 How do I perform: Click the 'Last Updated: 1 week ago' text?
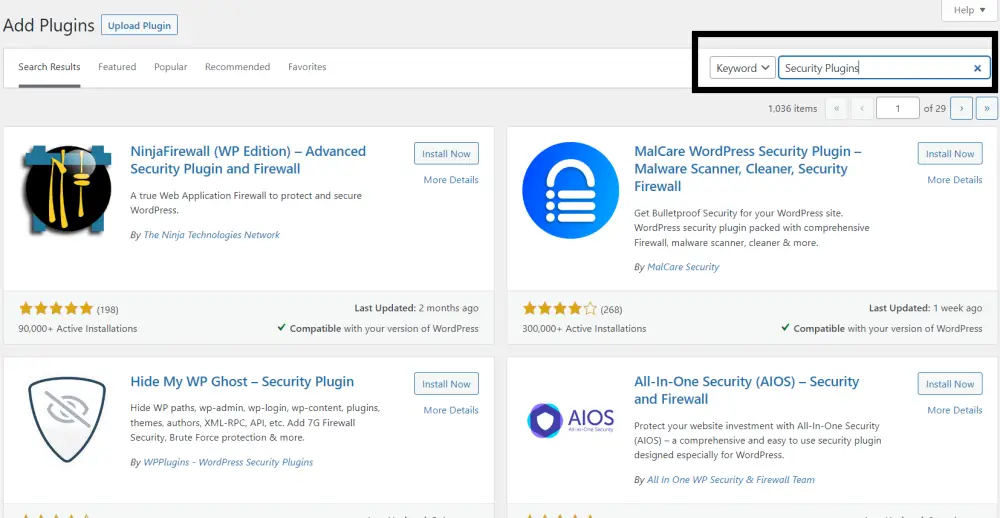pos(925,308)
